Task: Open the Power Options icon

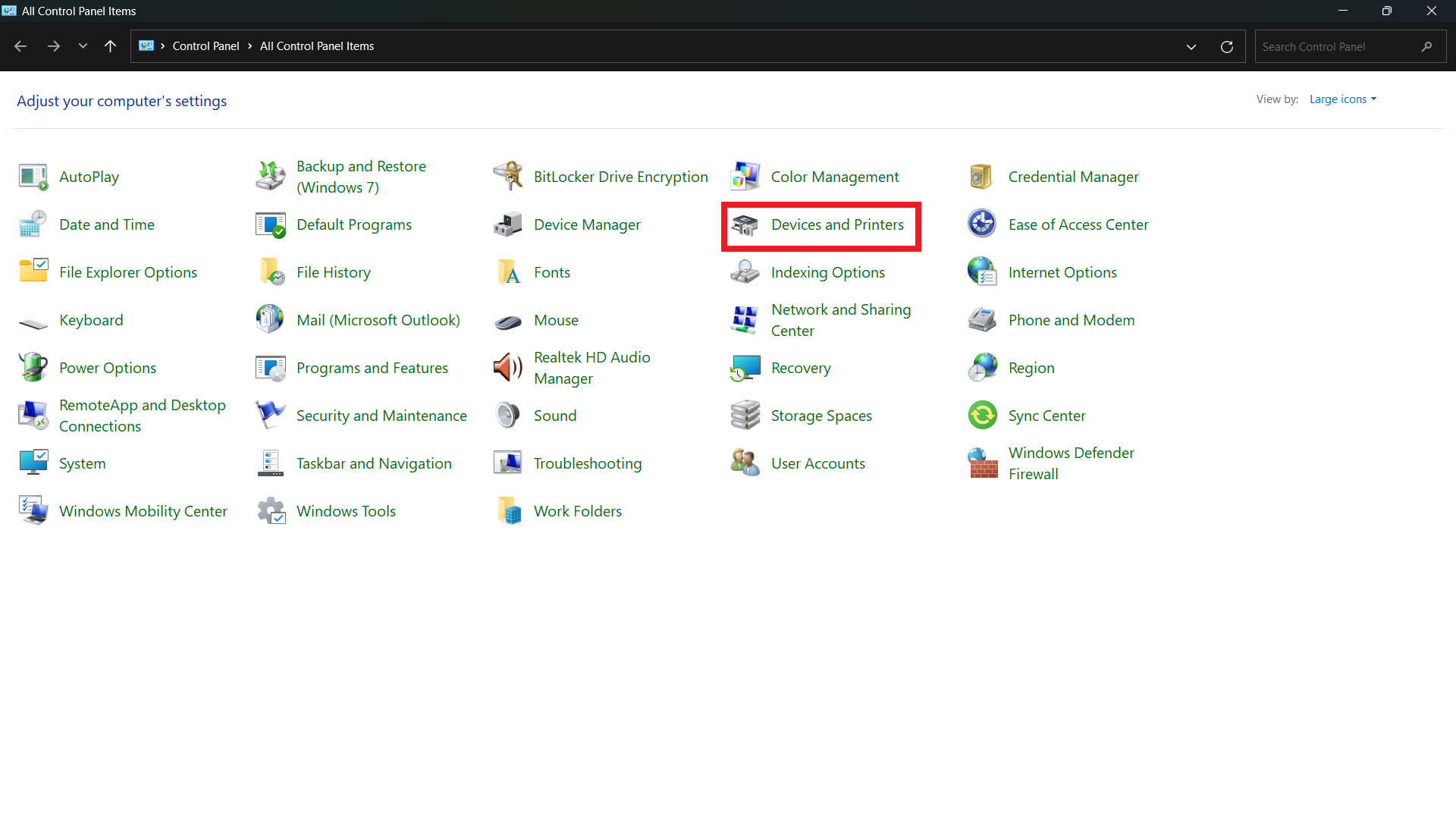Action: point(33,368)
